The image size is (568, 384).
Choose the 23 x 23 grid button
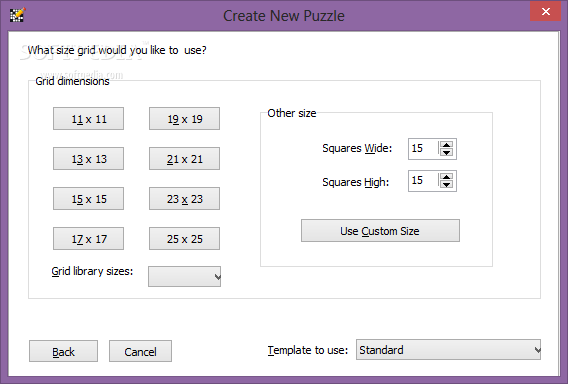coord(184,199)
